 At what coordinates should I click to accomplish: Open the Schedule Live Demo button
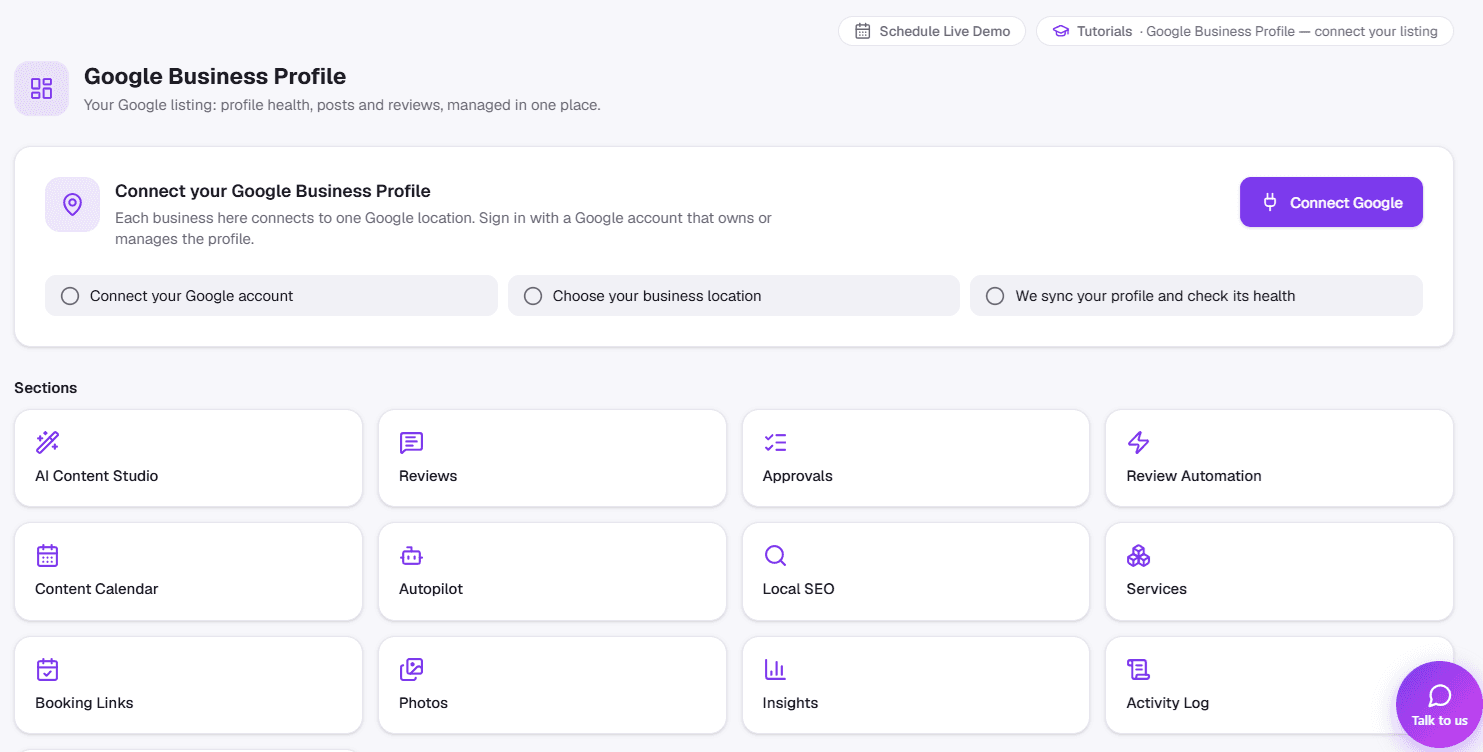click(932, 31)
